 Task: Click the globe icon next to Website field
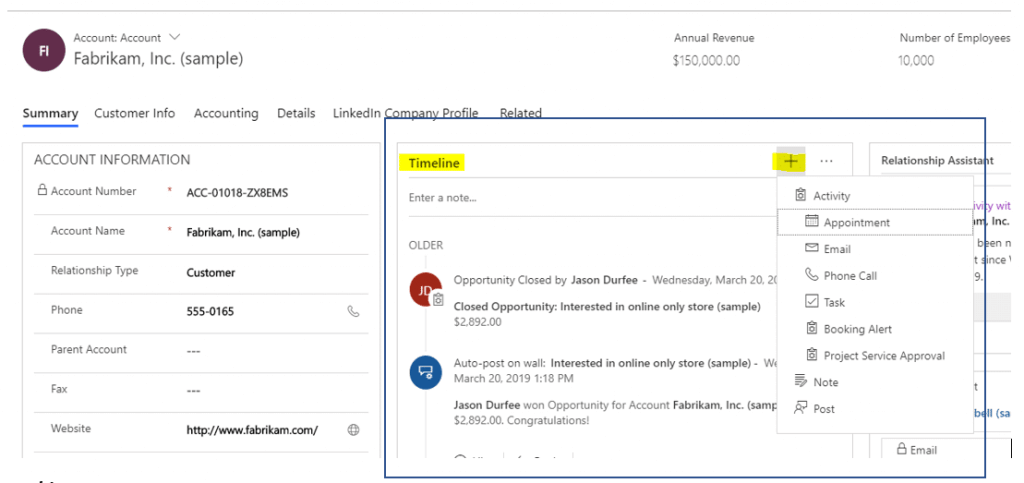click(353, 430)
